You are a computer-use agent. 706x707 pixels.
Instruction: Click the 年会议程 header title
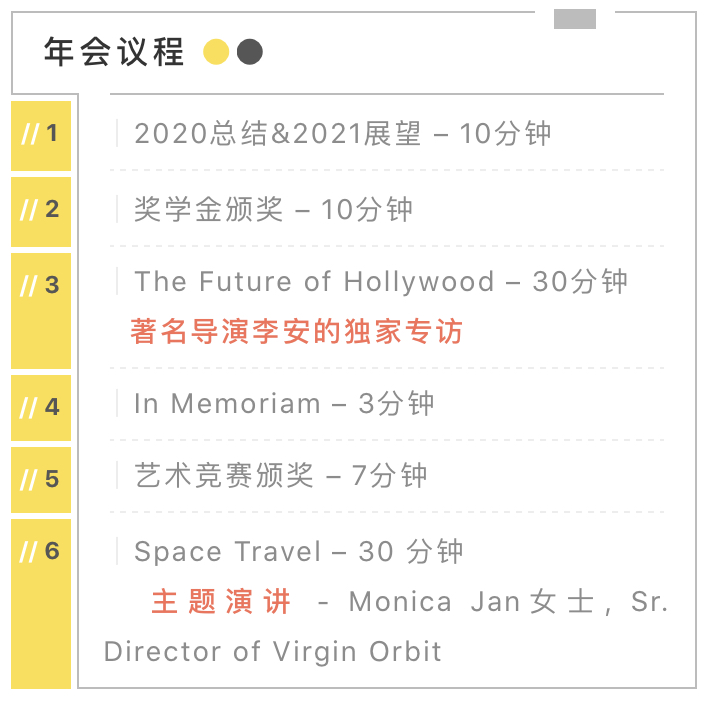click(x=114, y=52)
